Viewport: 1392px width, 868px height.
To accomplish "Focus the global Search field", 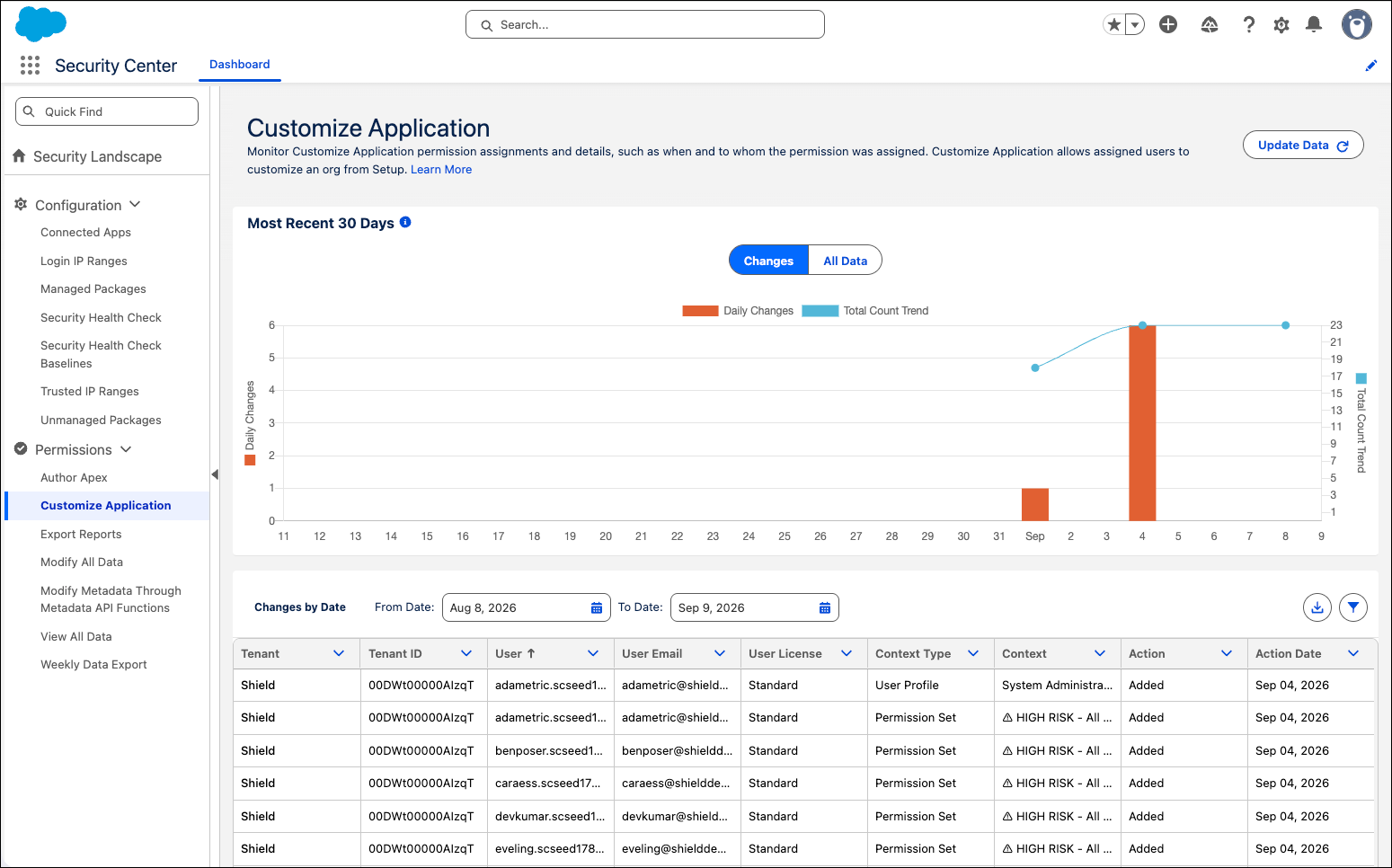I will [x=645, y=24].
